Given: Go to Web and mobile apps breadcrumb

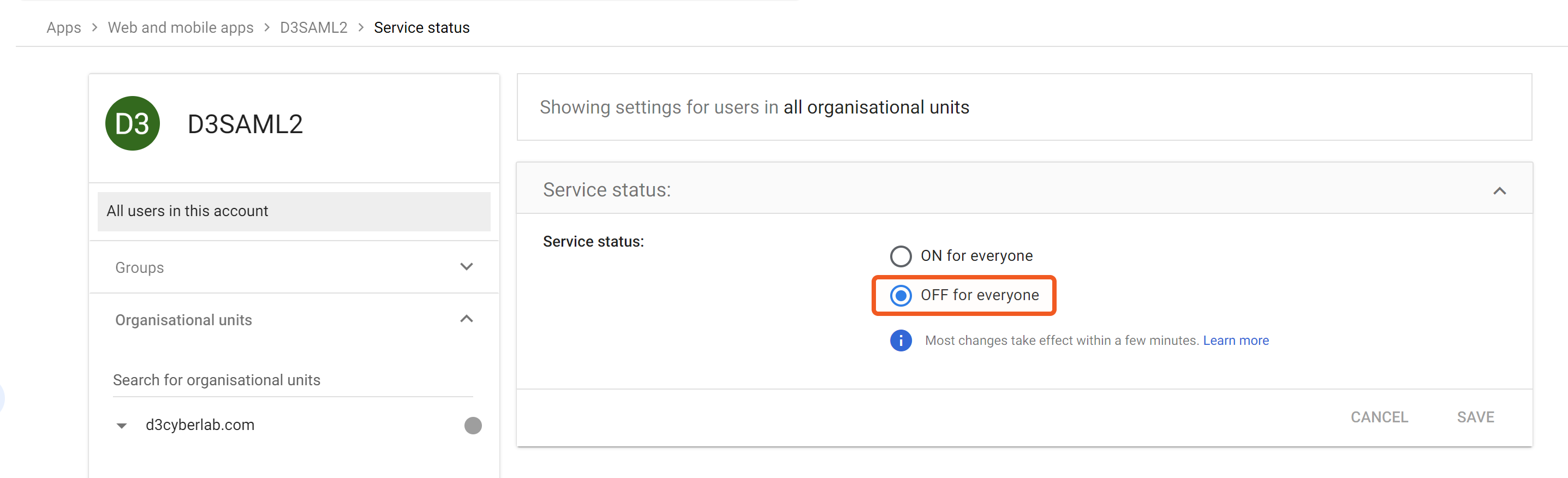Looking at the screenshot, I should point(180,27).
